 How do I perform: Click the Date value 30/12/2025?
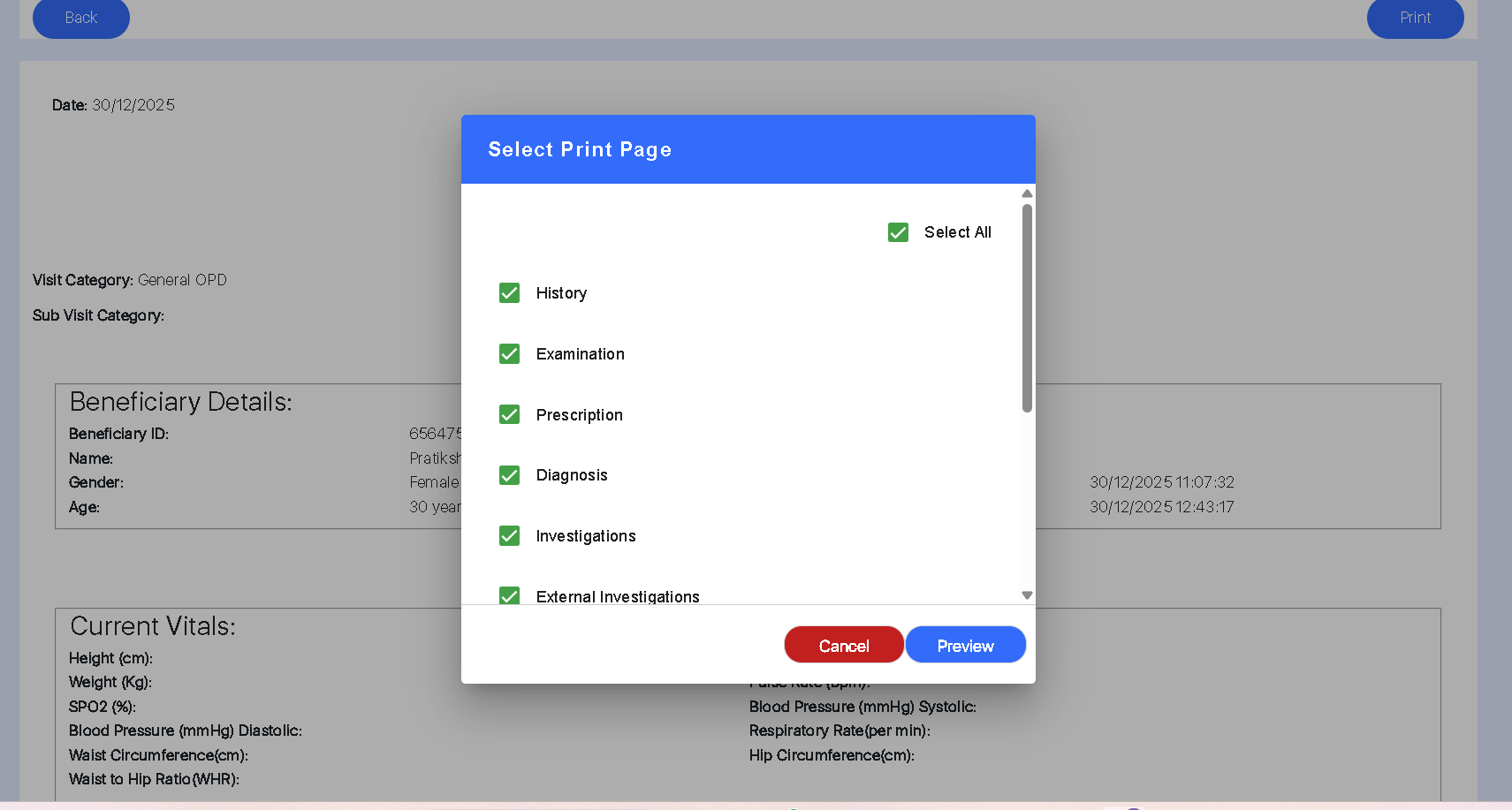tap(133, 105)
